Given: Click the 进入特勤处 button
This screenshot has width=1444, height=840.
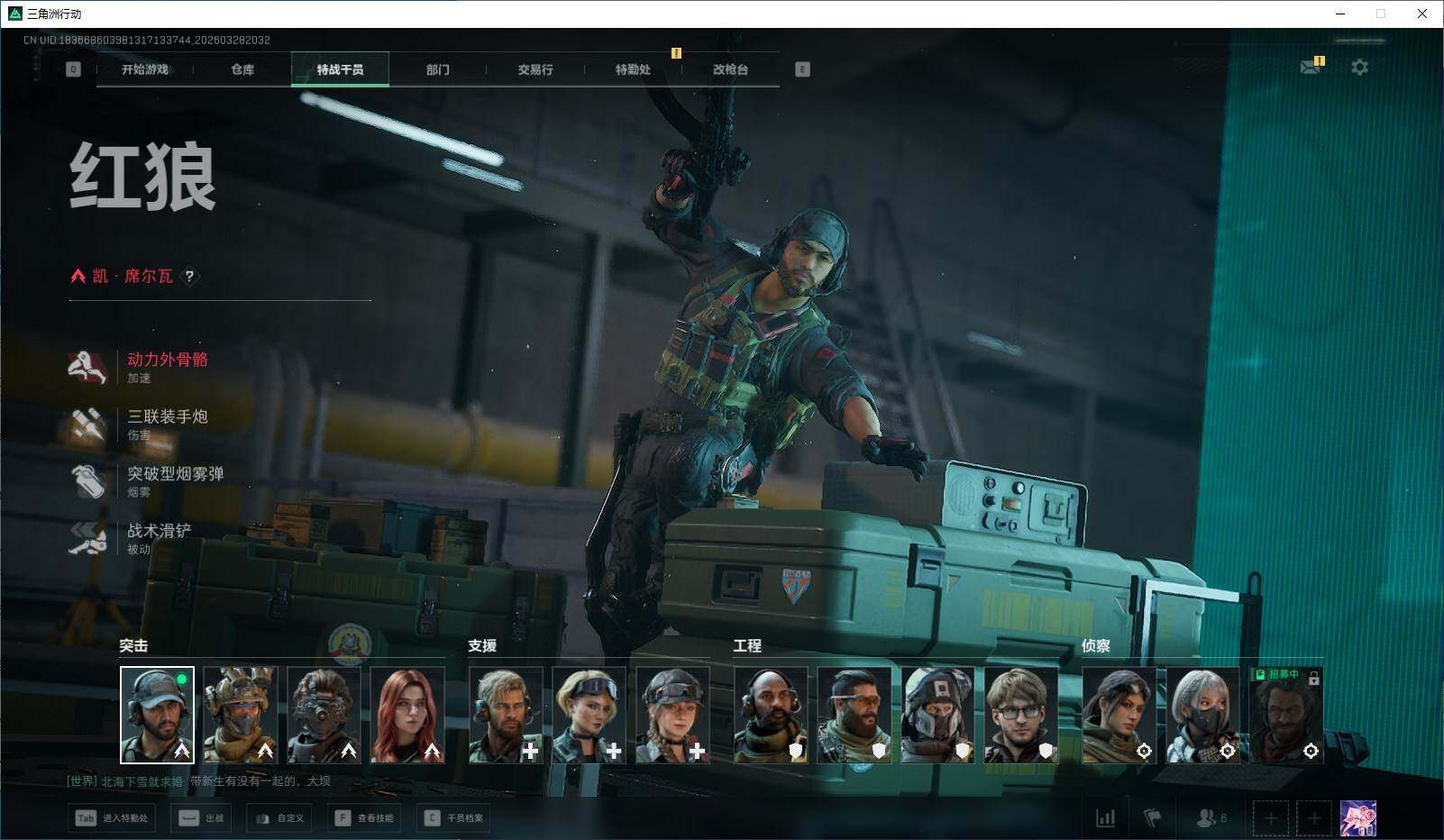Looking at the screenshot, I should coord(112,818).
